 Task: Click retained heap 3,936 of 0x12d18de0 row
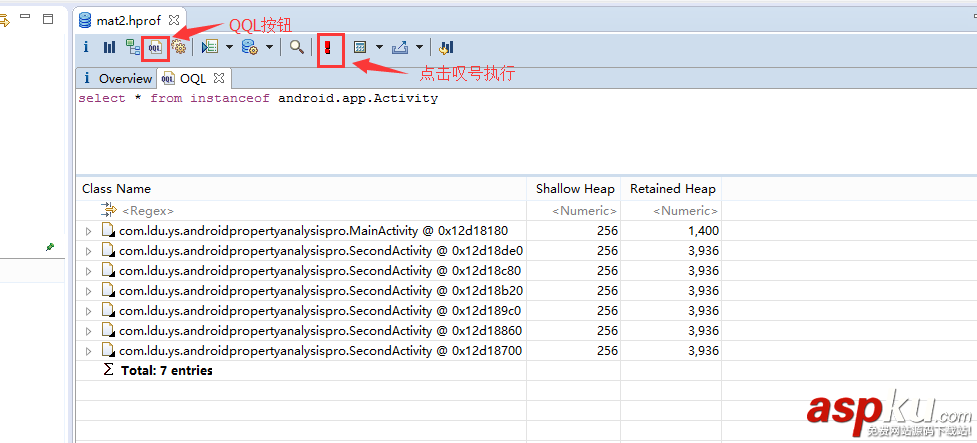pos(703,251)
